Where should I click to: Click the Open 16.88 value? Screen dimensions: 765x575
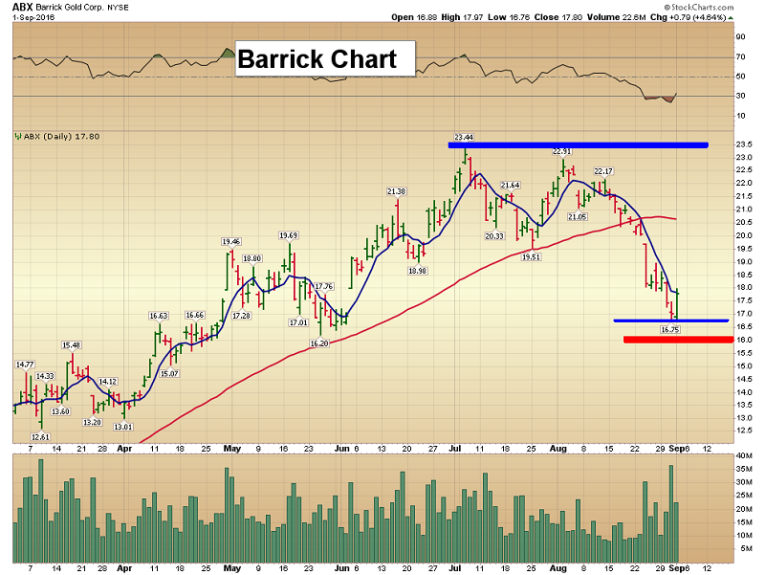point(414,18)
